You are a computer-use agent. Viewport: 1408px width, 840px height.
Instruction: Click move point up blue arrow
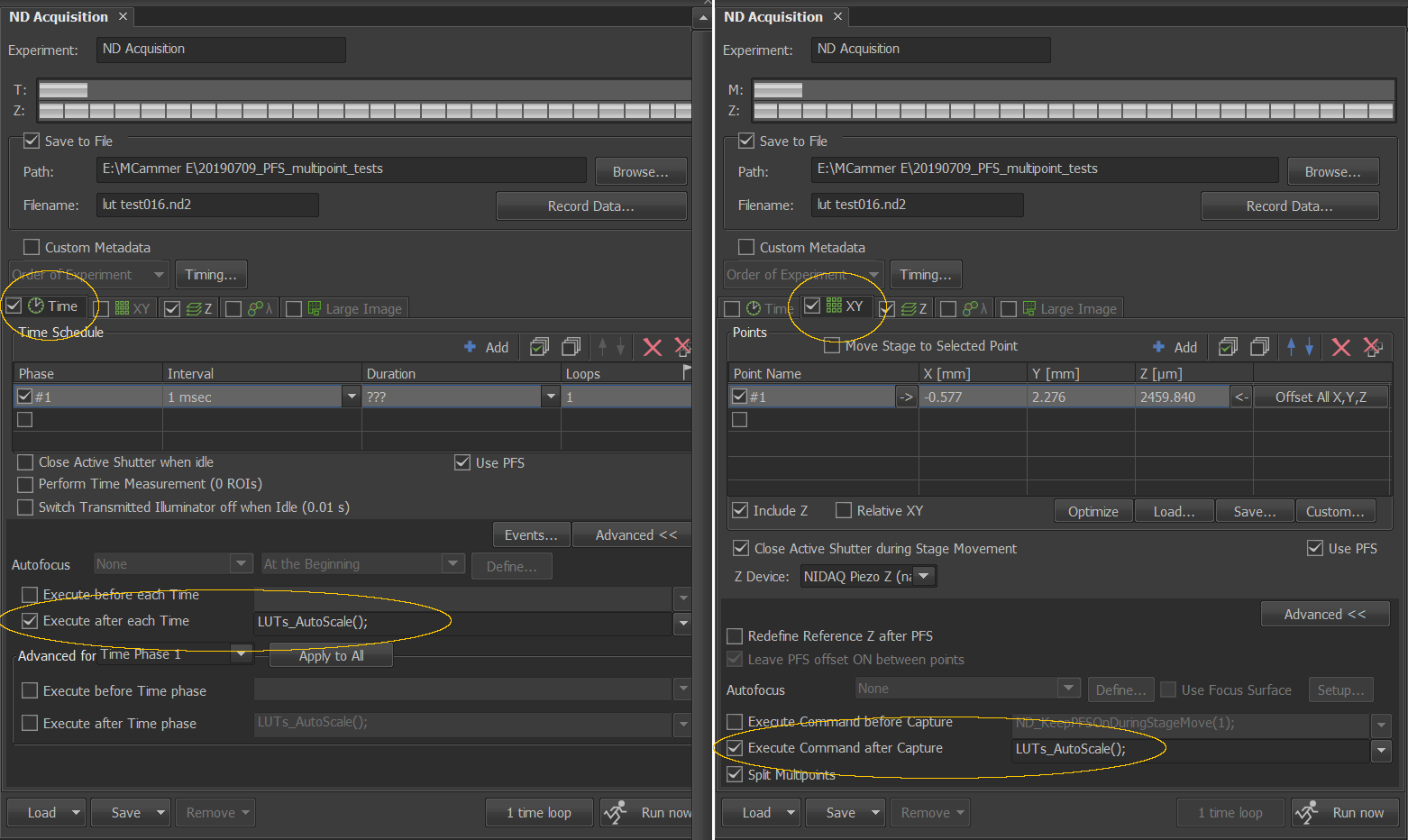(1291, 347)
